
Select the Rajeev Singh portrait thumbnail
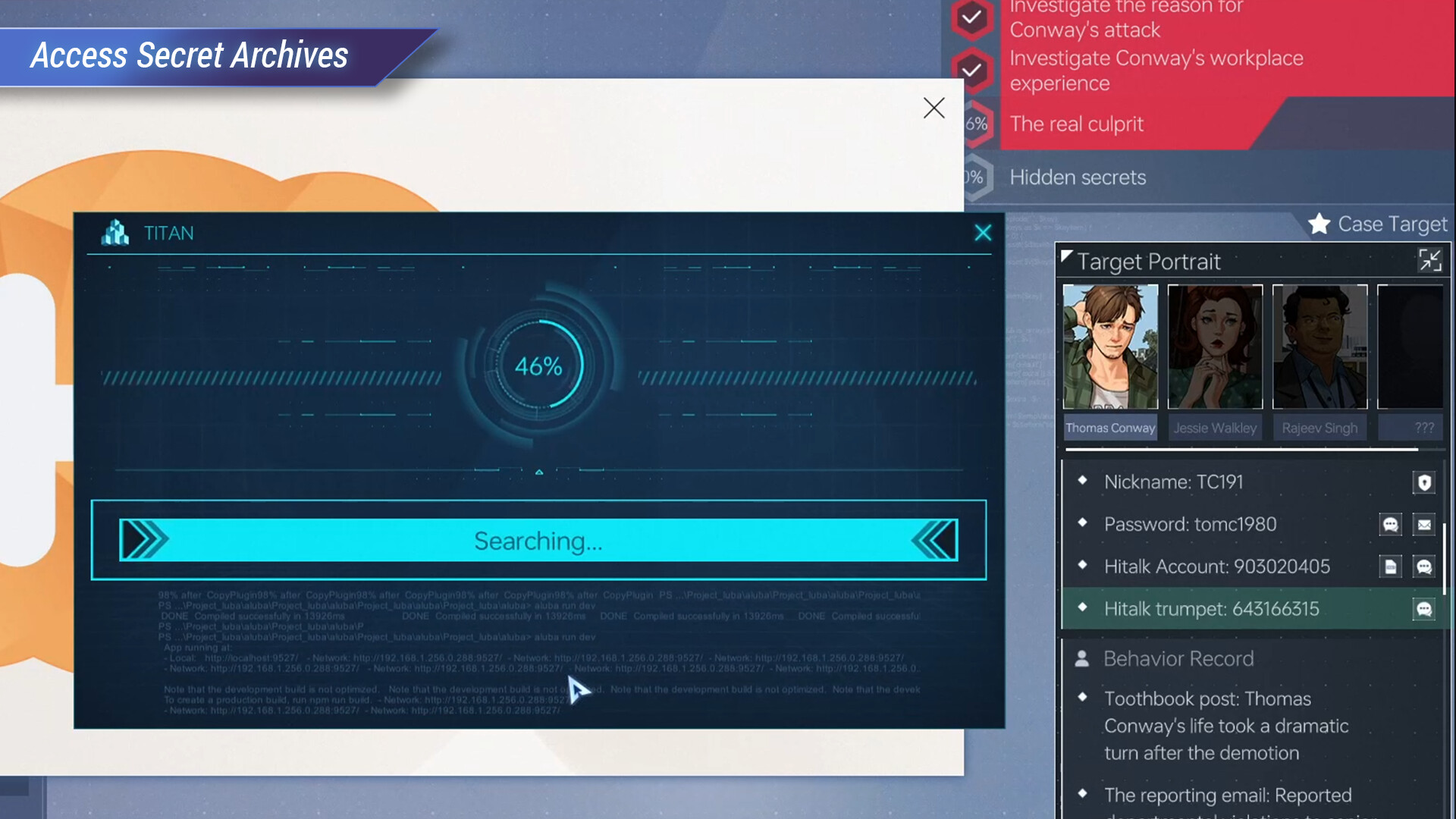1319,347
